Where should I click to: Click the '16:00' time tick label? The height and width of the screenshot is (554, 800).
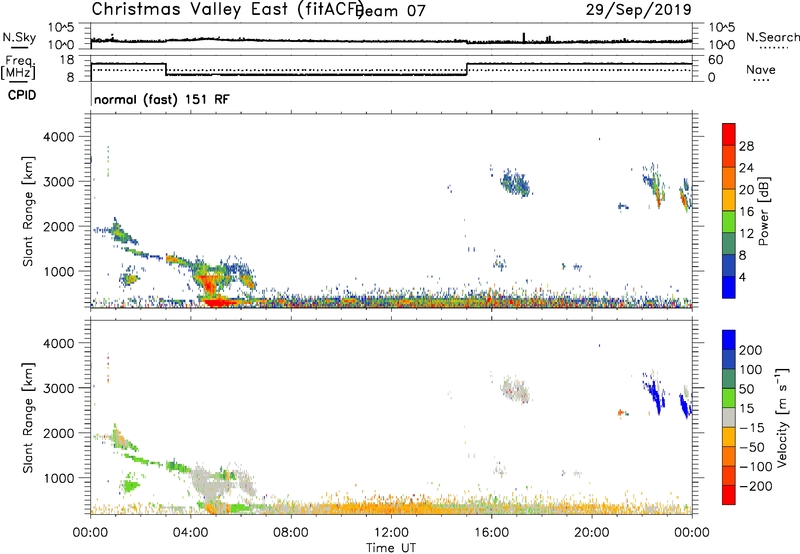tap(491, 533)
